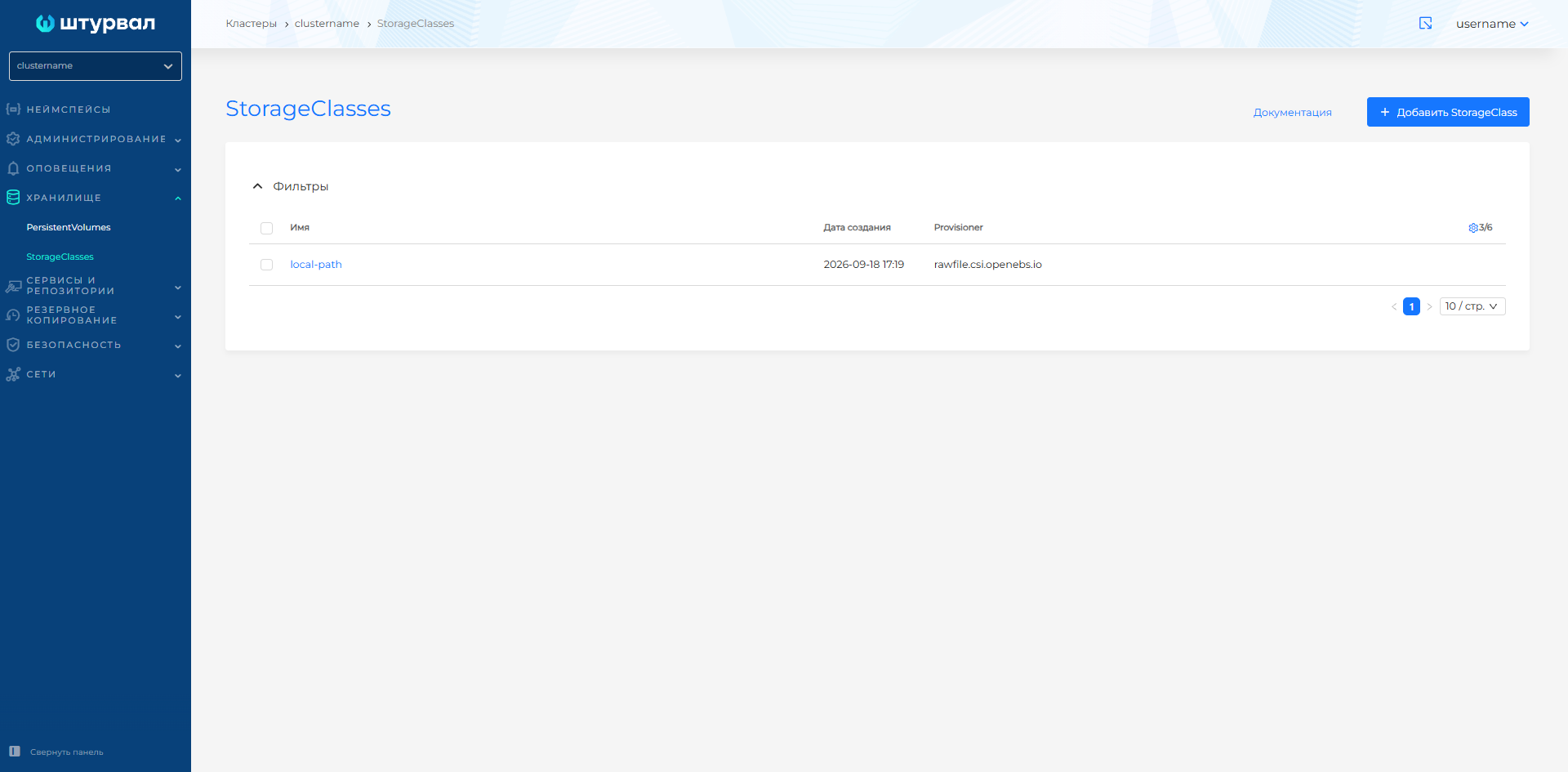The image size is (1568, 772).
Task: Click the Оповещения bell icon
Action: (13, 168)
